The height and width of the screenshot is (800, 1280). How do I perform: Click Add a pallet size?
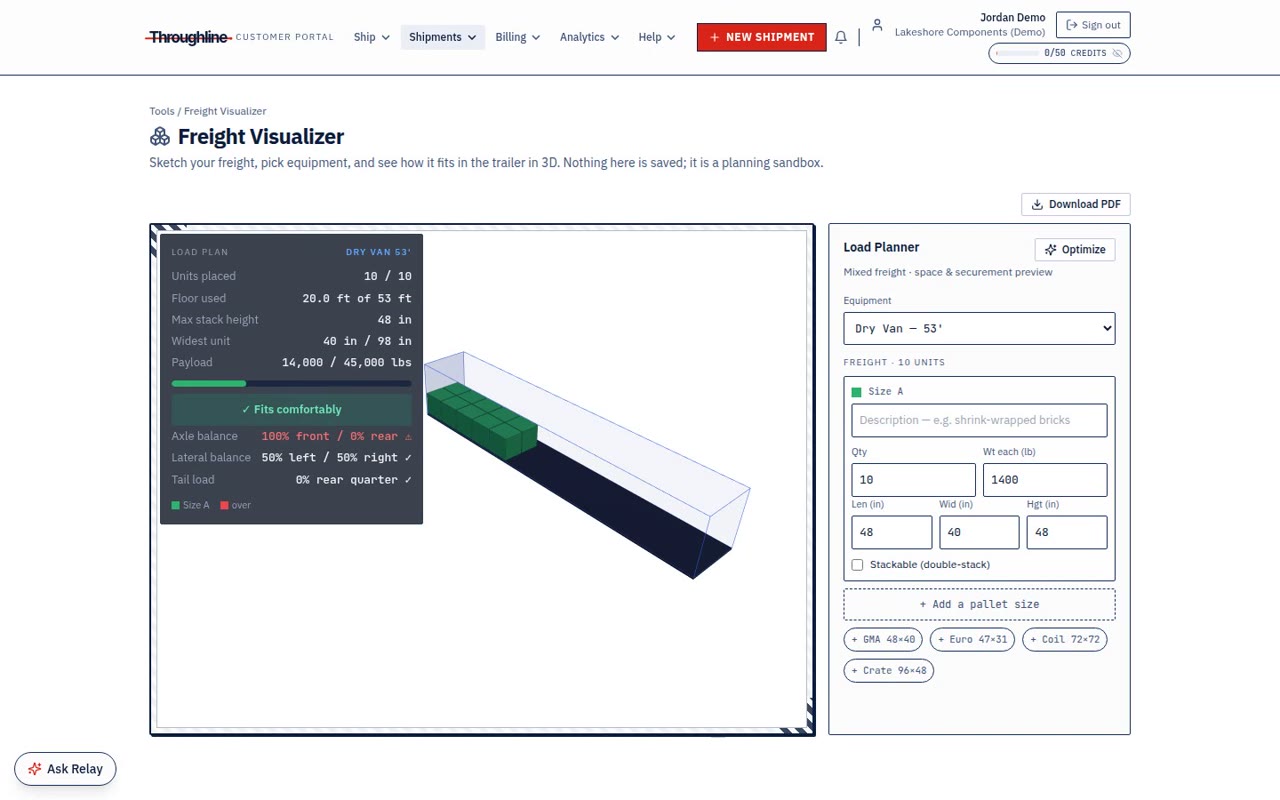point(979,604)
